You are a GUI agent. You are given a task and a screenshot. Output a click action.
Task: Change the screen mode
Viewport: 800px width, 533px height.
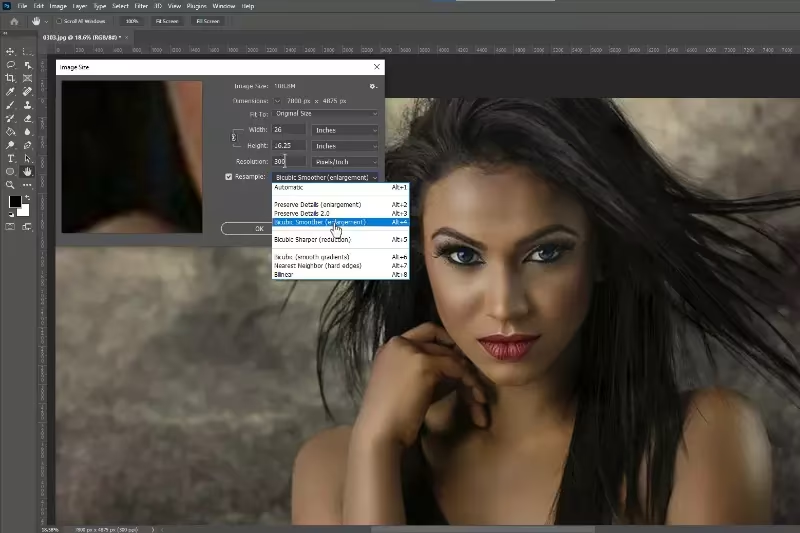[28, 227]
